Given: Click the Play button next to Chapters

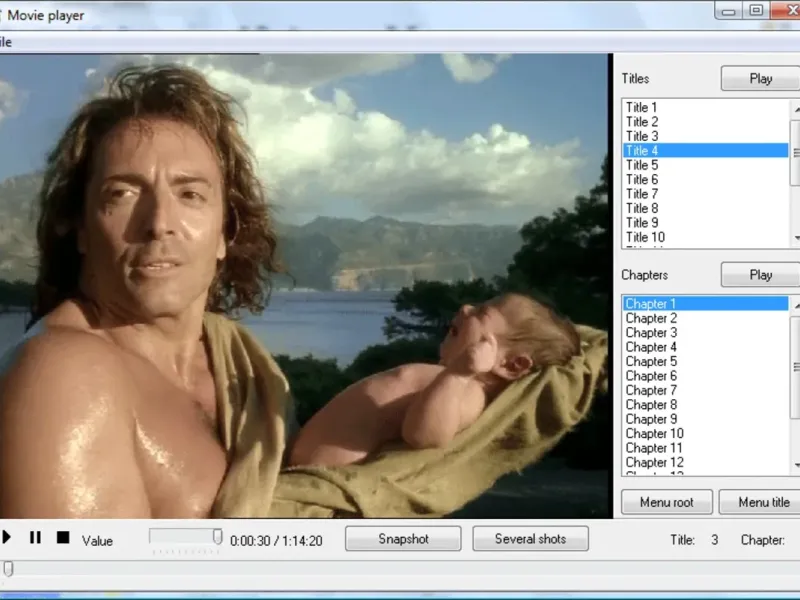Looking at the screenshot, I should (x=760, y=275).
